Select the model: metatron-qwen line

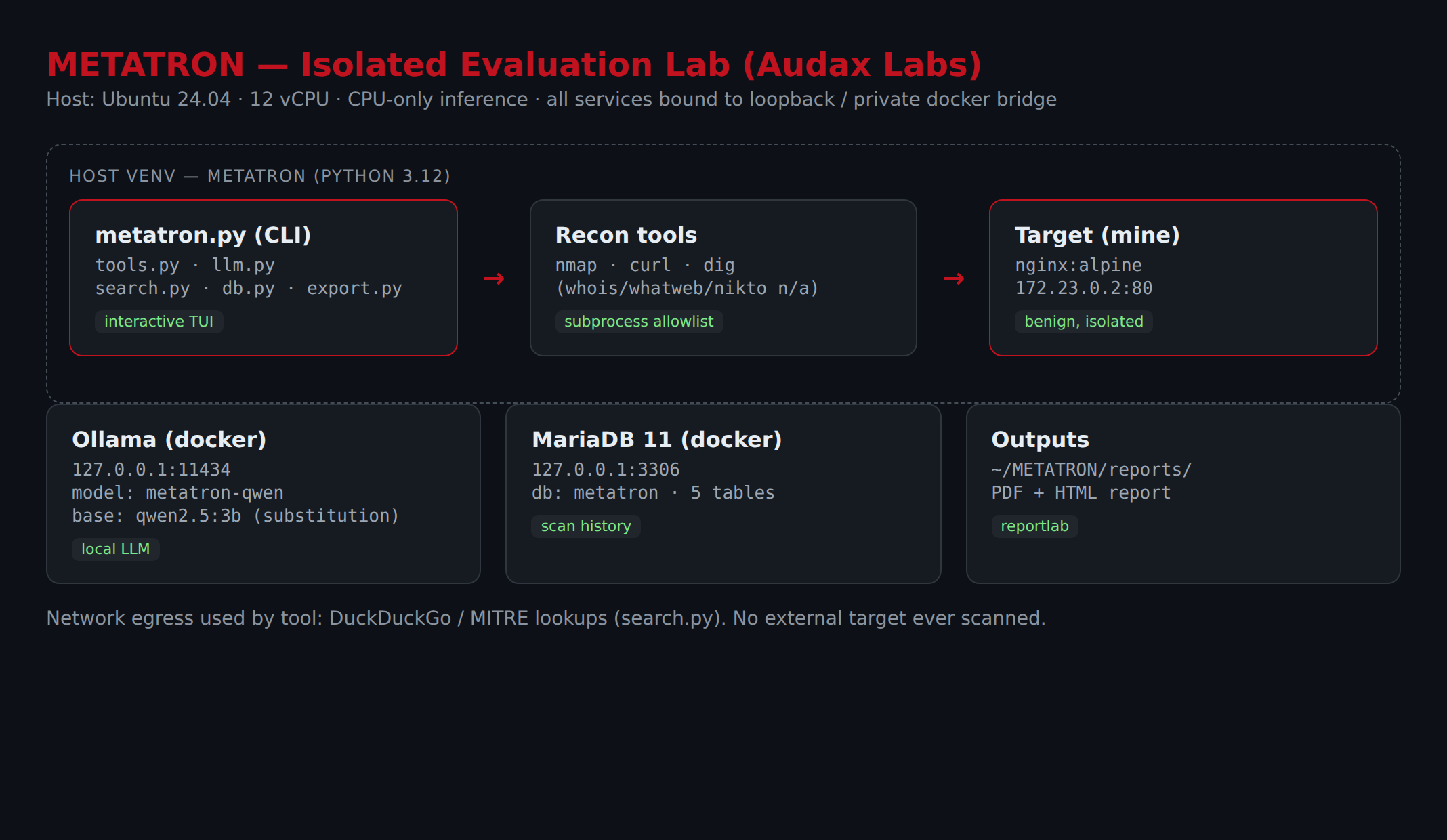point(178,492)
